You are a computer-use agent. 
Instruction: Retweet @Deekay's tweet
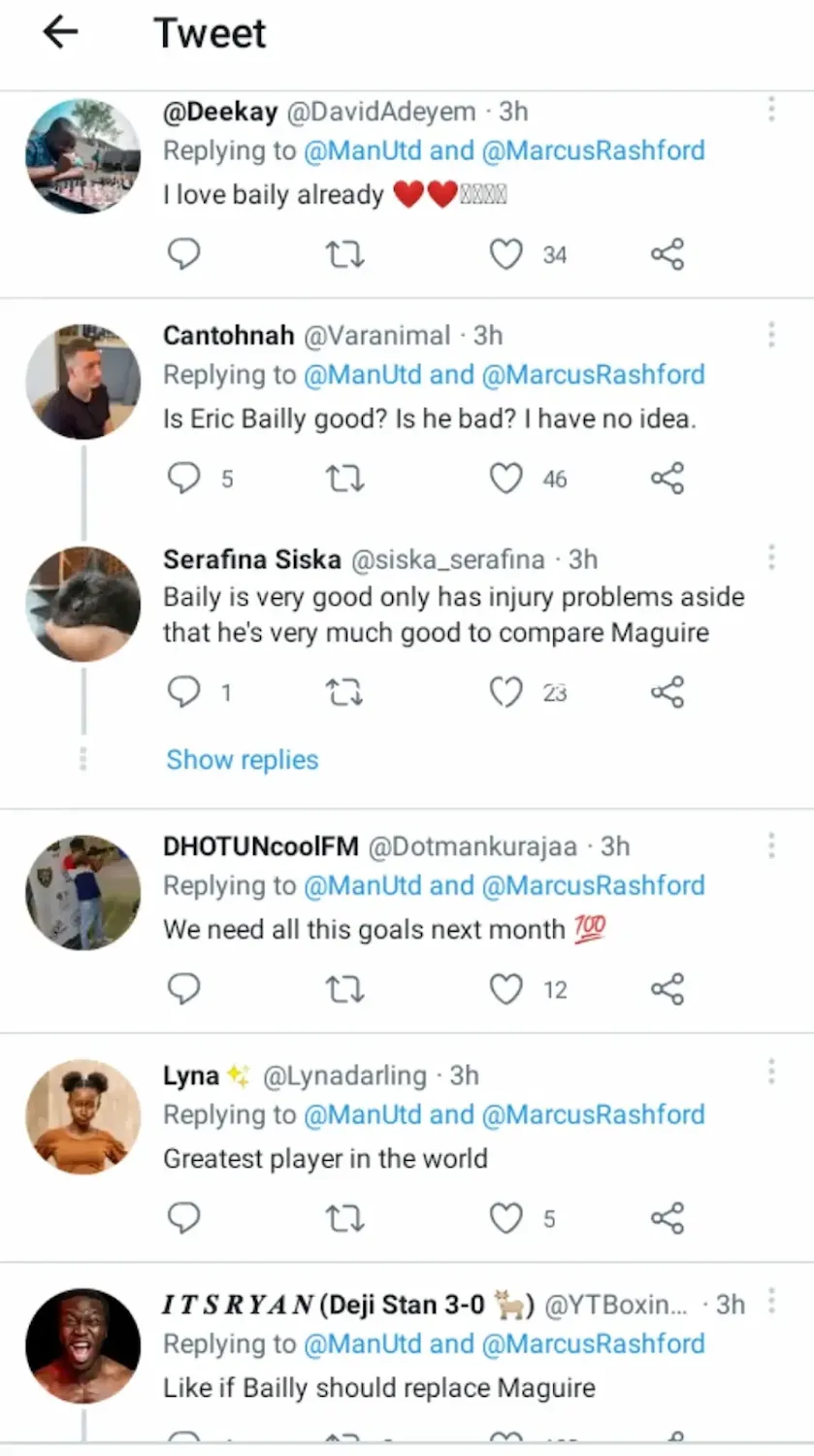344,254
